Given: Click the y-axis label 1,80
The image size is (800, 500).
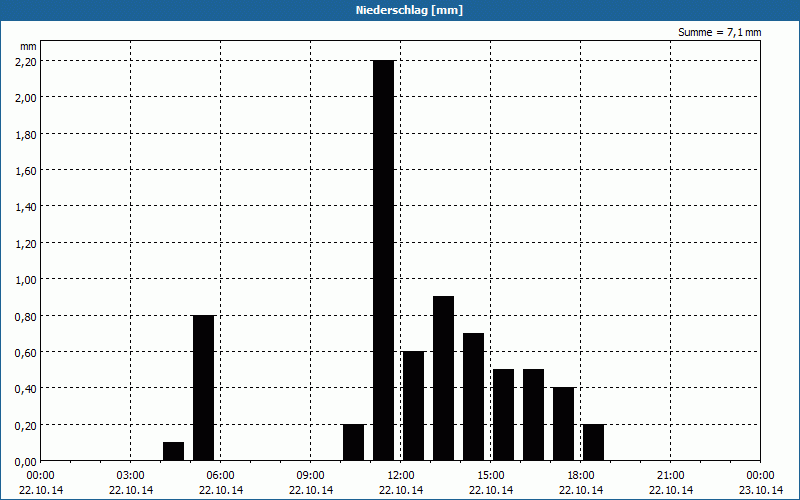Looking at the screenshot, I should pyautogui.click(x=26, y=134).
